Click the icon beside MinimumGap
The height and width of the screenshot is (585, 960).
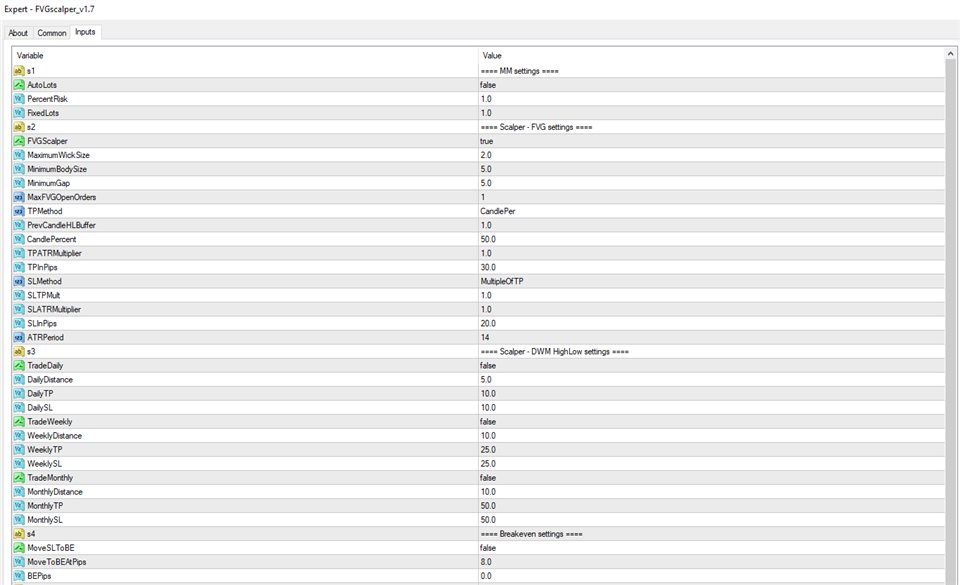pos(19,184)
